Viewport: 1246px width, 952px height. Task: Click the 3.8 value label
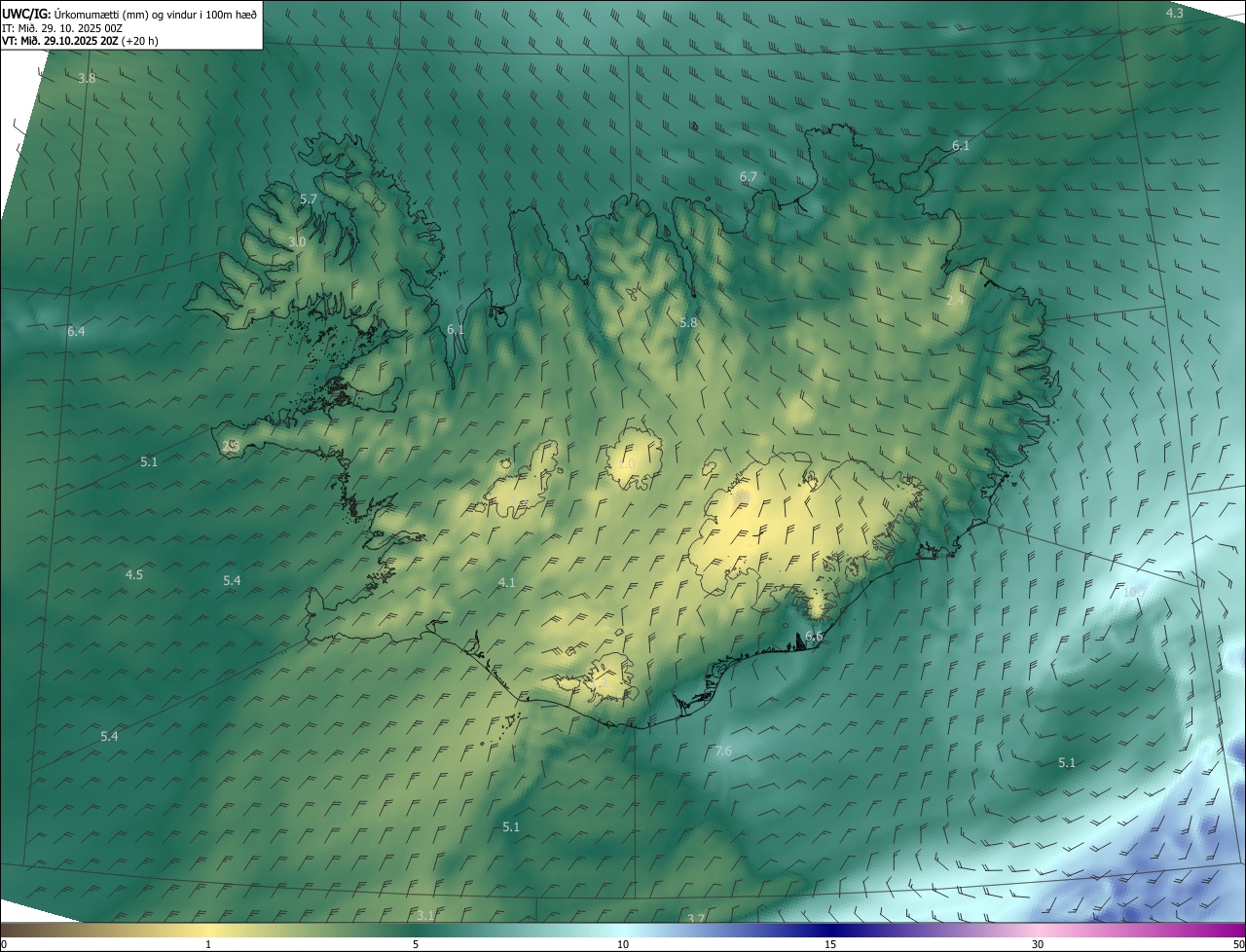[x=87, y=78]
